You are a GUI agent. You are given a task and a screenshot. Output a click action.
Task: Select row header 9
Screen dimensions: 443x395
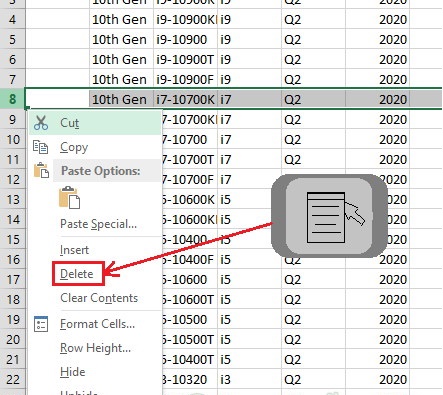point(12,119)
